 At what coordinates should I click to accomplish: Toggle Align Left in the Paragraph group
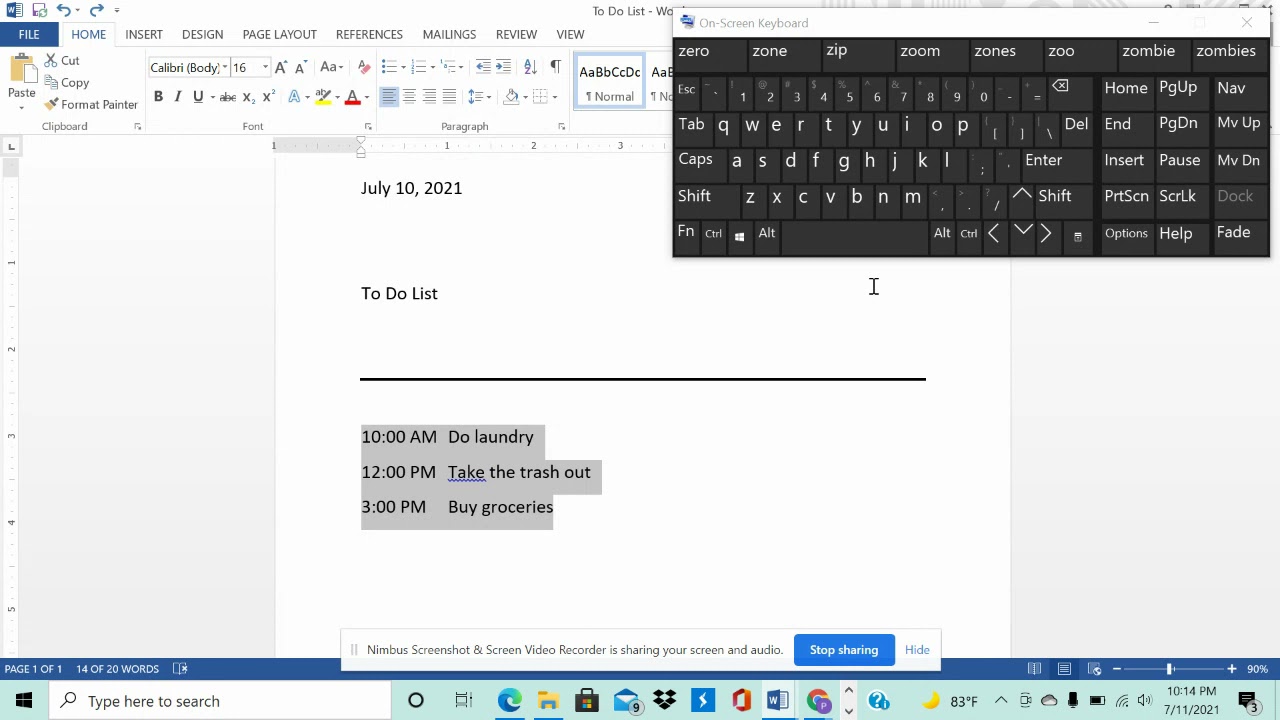389,97
